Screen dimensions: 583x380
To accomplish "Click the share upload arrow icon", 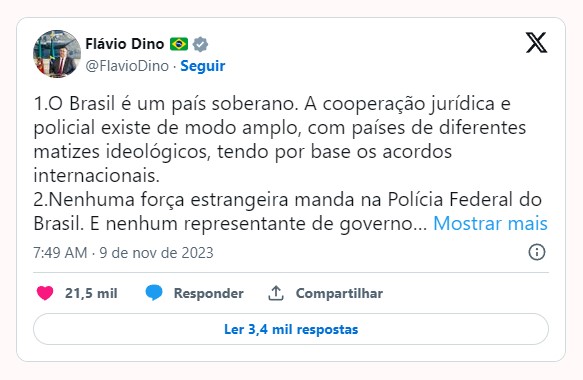I will click(276, 293).
